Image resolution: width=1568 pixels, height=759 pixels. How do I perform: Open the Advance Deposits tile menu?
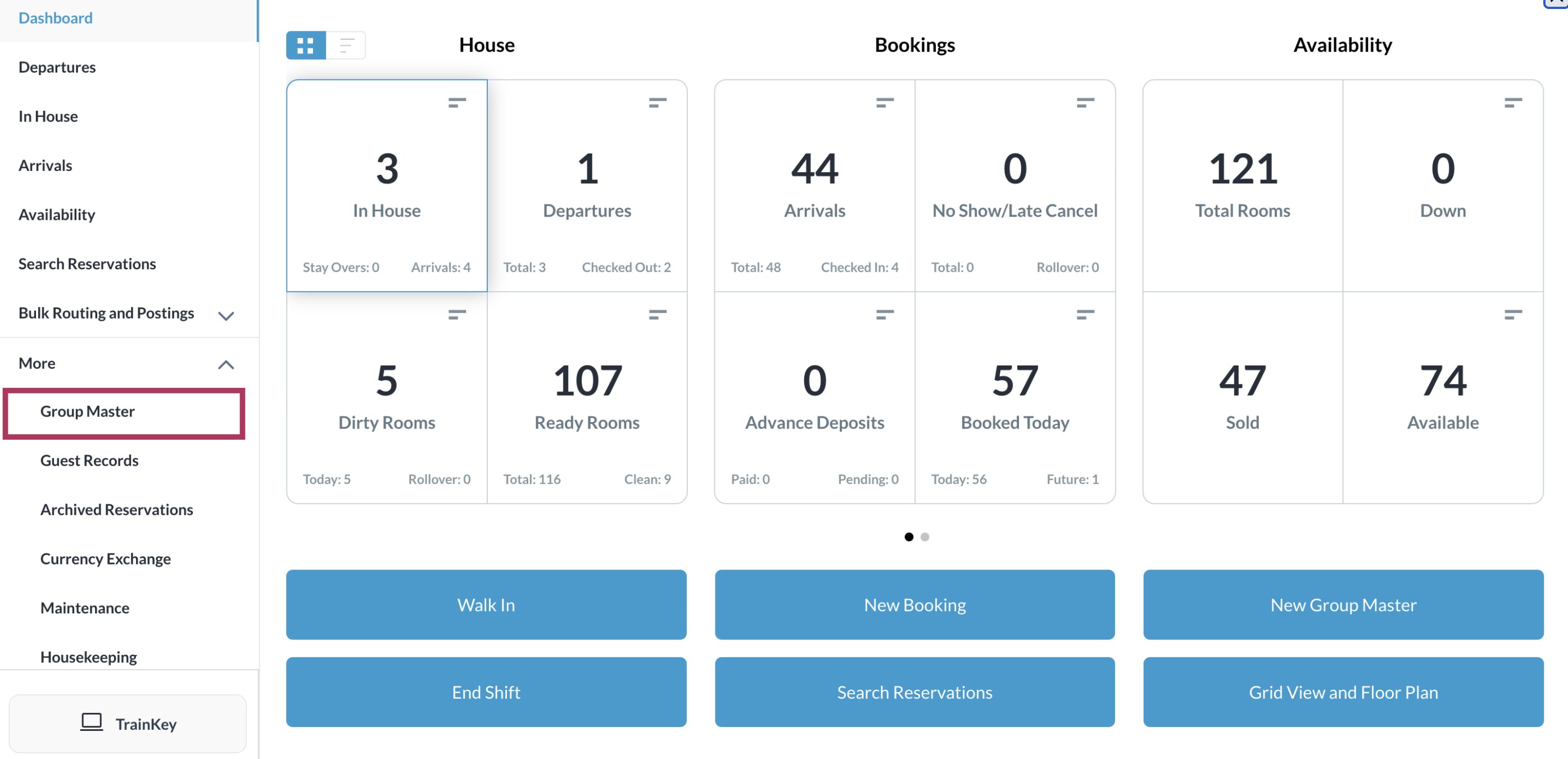[x=885, y=314]
